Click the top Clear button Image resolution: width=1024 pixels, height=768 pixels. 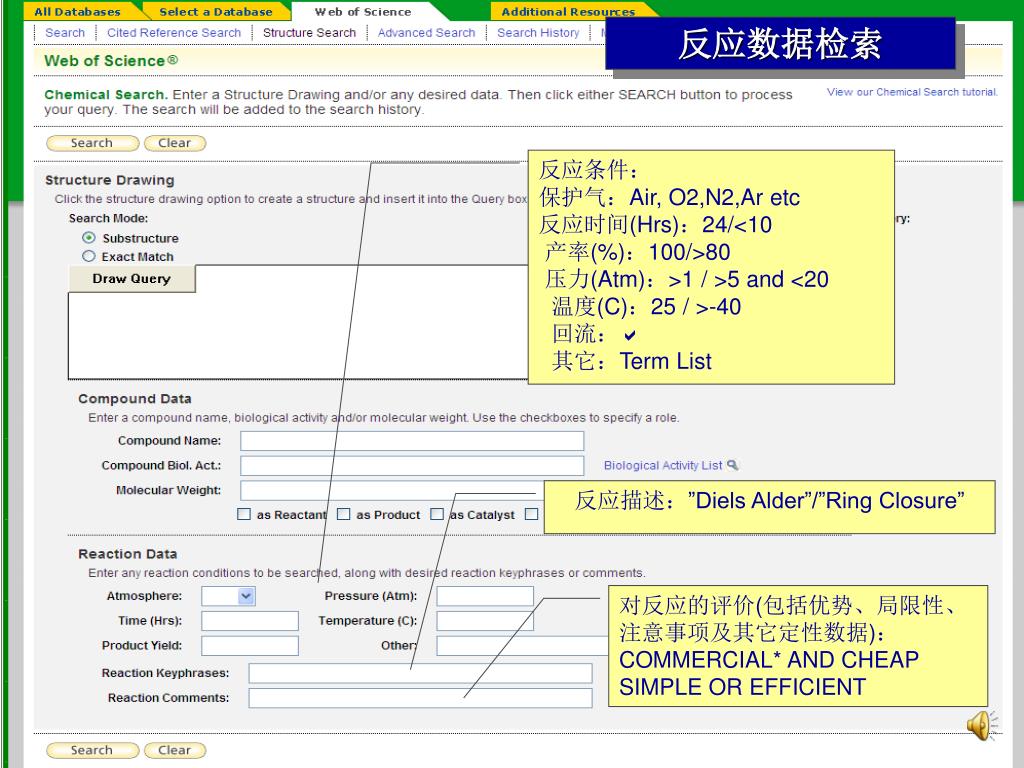174,143
